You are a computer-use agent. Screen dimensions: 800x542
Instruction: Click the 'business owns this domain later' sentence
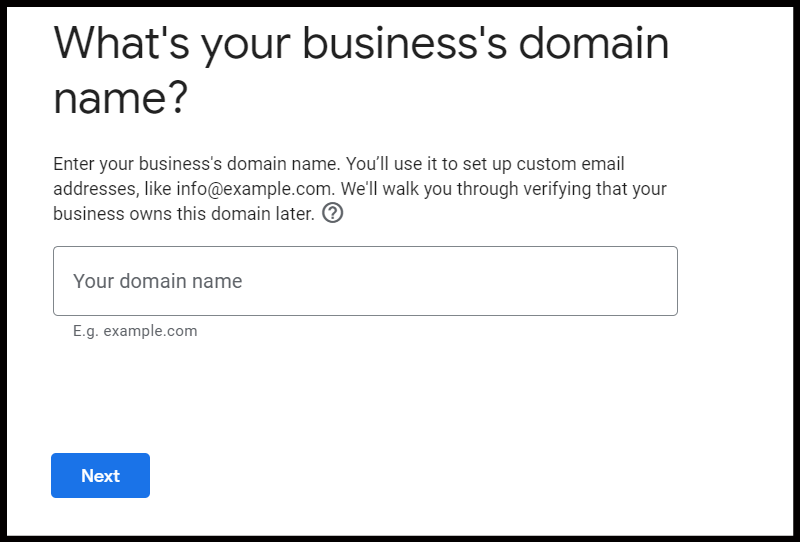pyautogui.click(x=184, y=214)
